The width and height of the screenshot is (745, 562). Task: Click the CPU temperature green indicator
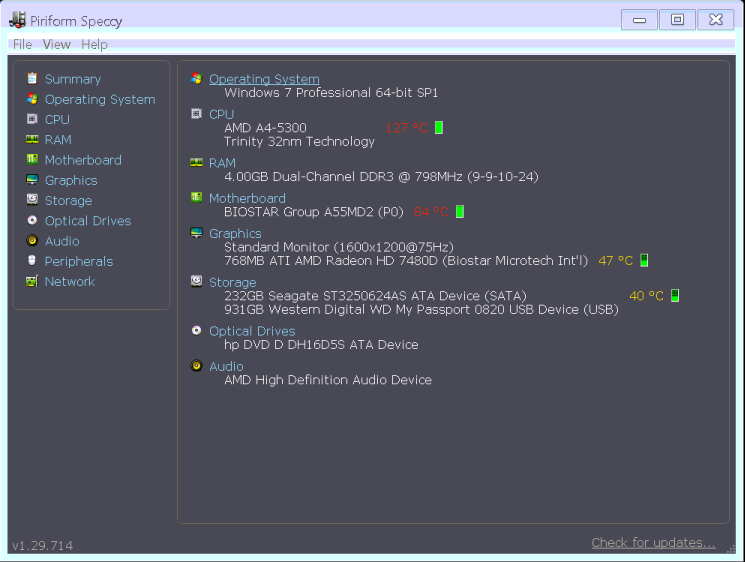(439, 127)
